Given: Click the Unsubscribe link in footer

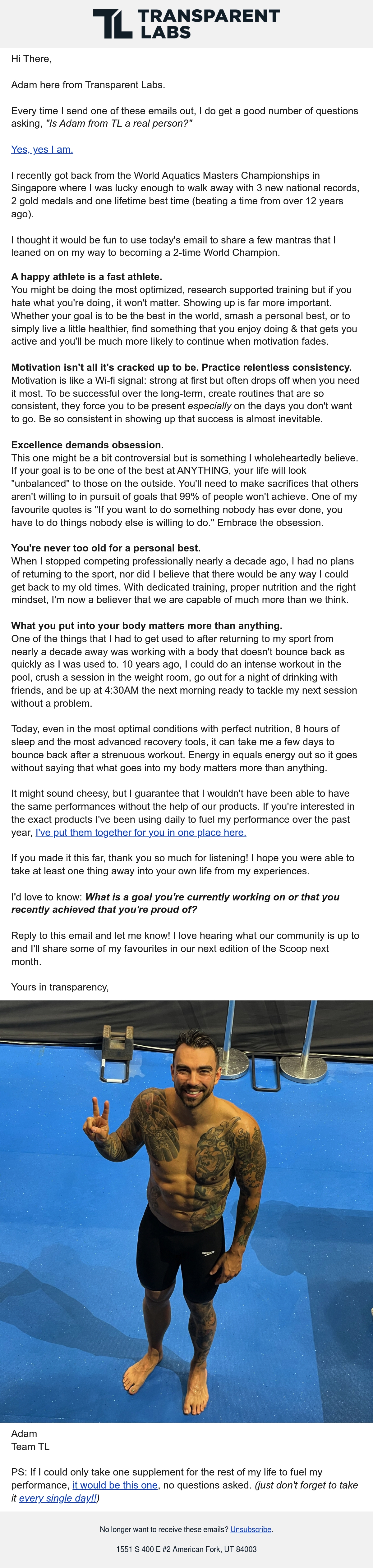Looking at the screenshot, I should tap(251, 1529).
